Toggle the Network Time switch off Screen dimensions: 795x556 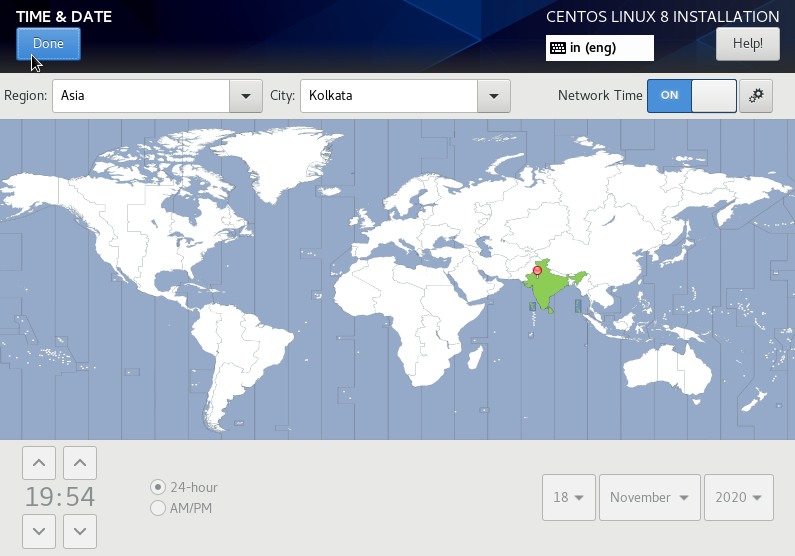[x=692, y=95]
